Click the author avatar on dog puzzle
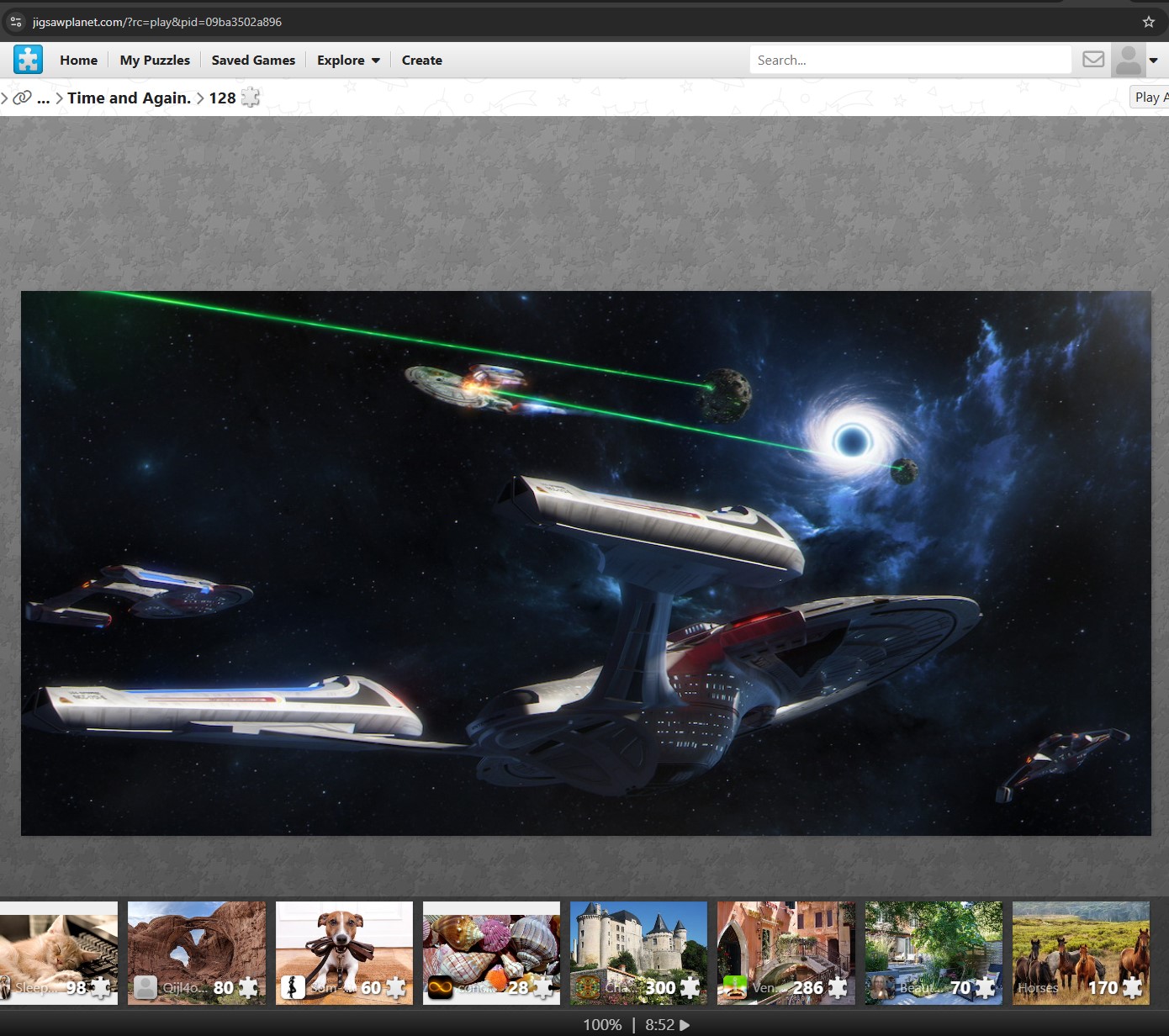 click(x=293, y=987)
